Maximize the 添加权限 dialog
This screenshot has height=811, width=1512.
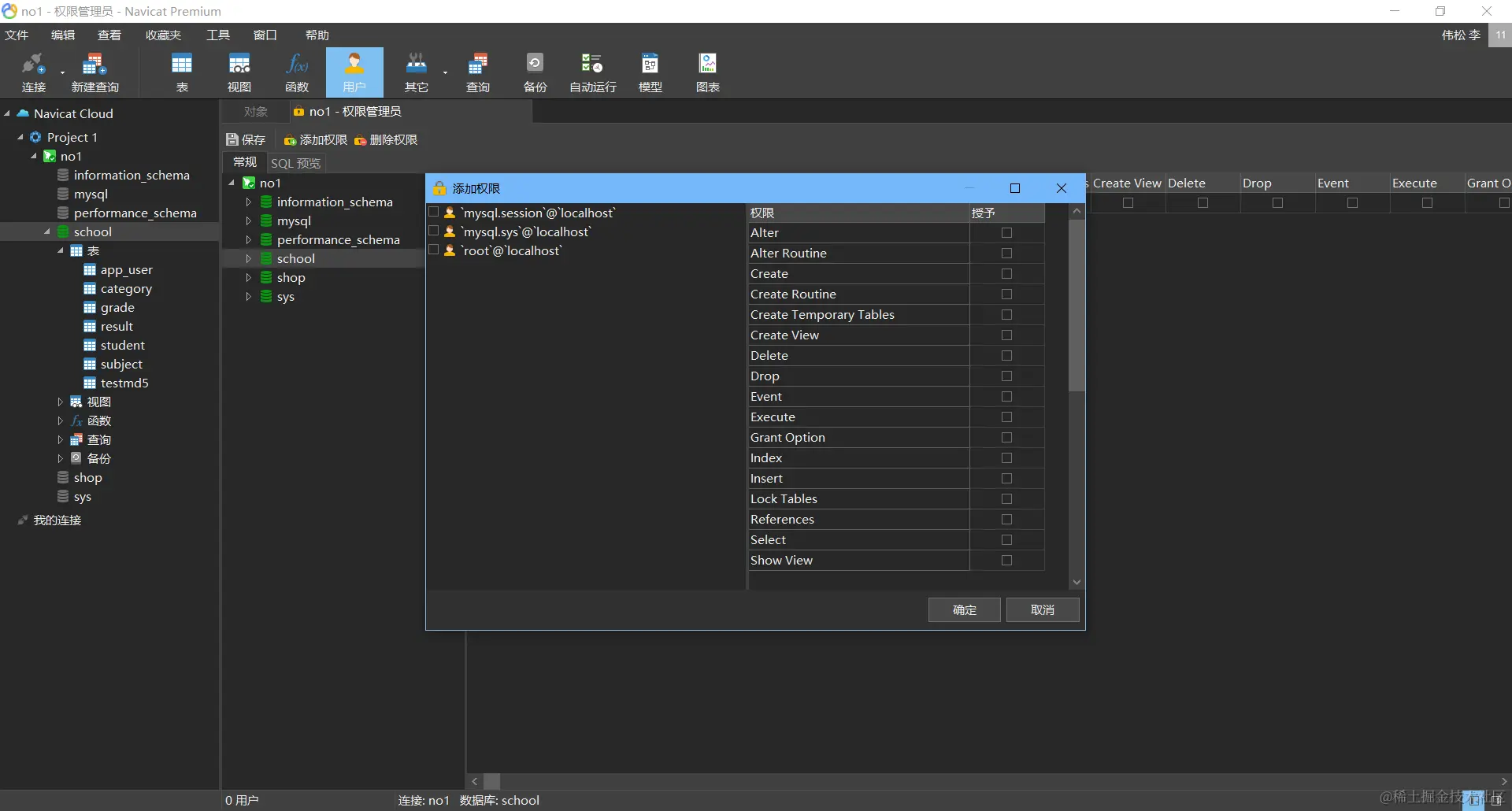coord(1015,188)
